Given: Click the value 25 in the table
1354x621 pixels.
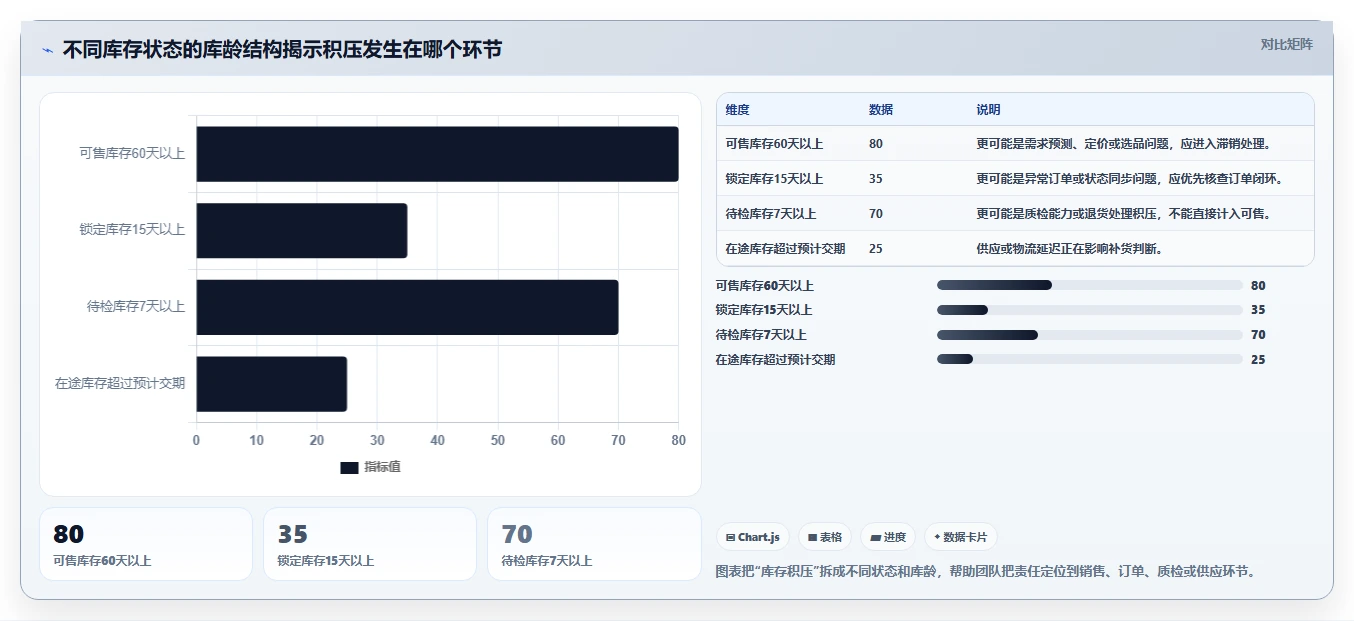Looking at the screenshot, I should pos(876,249).
